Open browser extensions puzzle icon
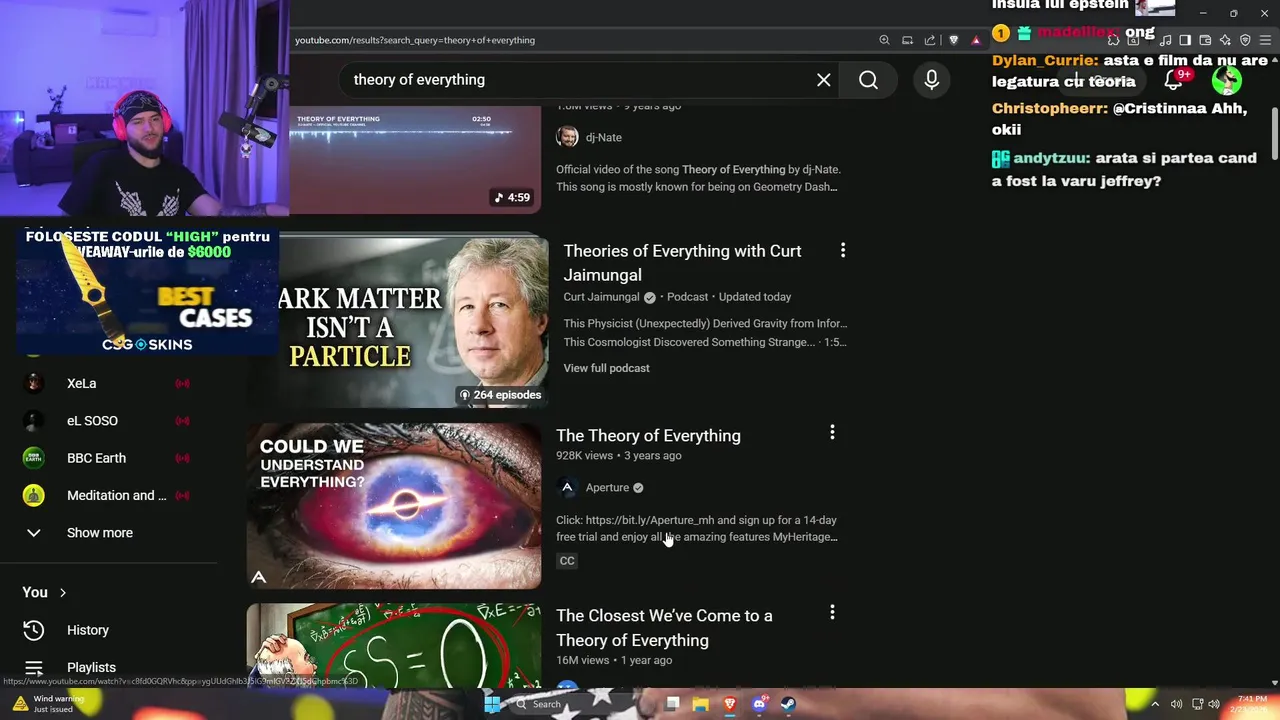The image size is (1280, 720). coord(1113,40)
